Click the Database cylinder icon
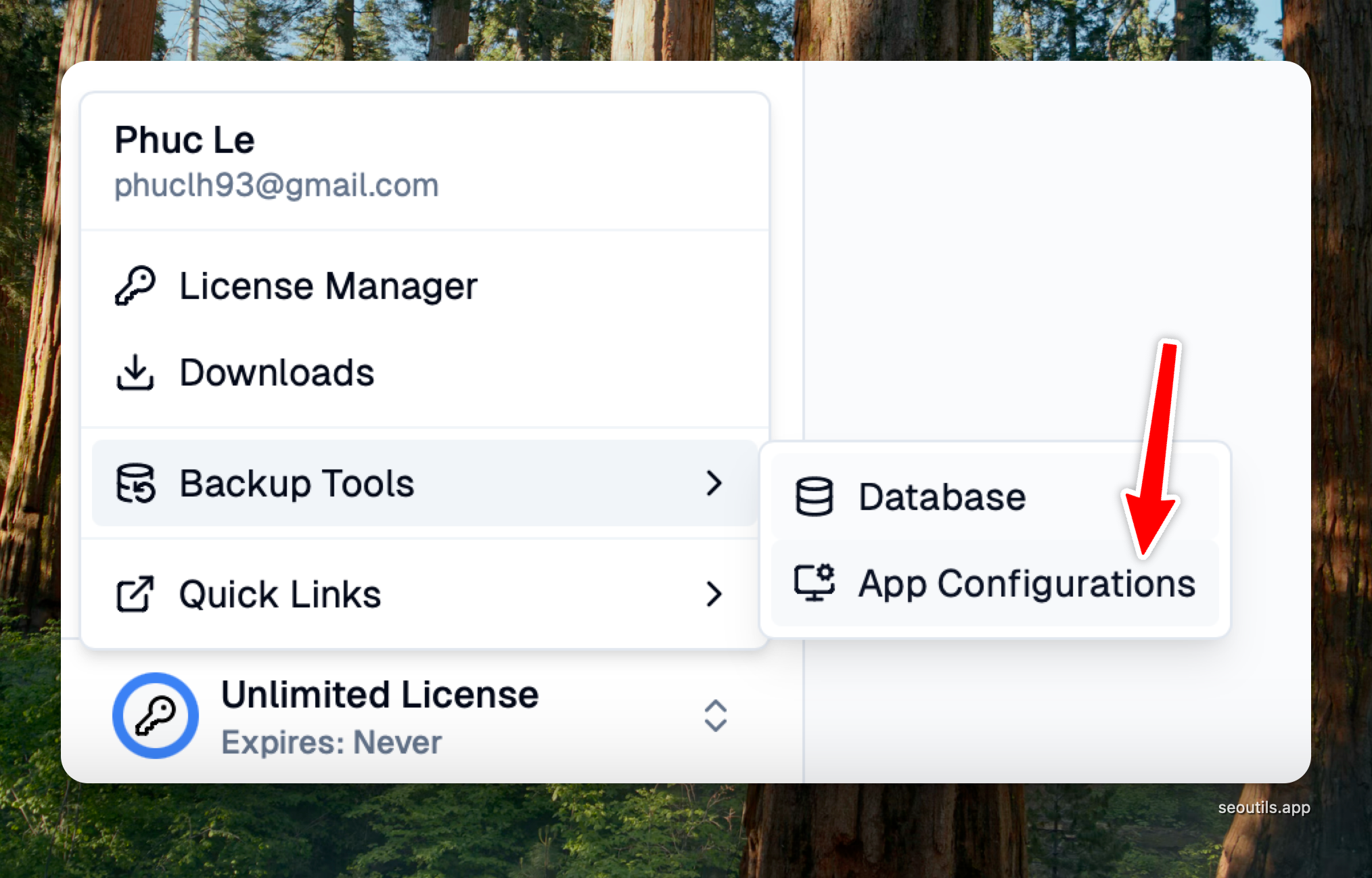The width and height of the screenshot is (1372, 878). pyautogui.click(x=814, y=497)
